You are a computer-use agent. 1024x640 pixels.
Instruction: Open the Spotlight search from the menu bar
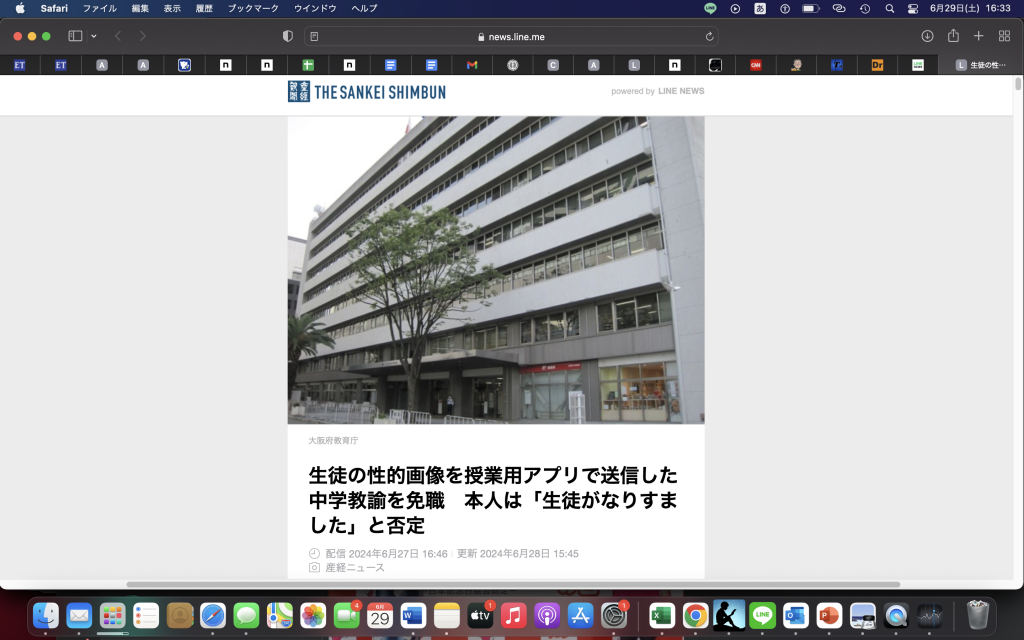coord(889,8)
